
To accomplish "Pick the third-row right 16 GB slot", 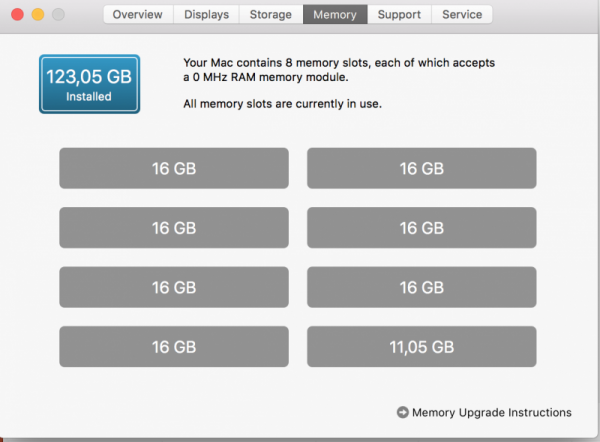I will tap(421, 287).
